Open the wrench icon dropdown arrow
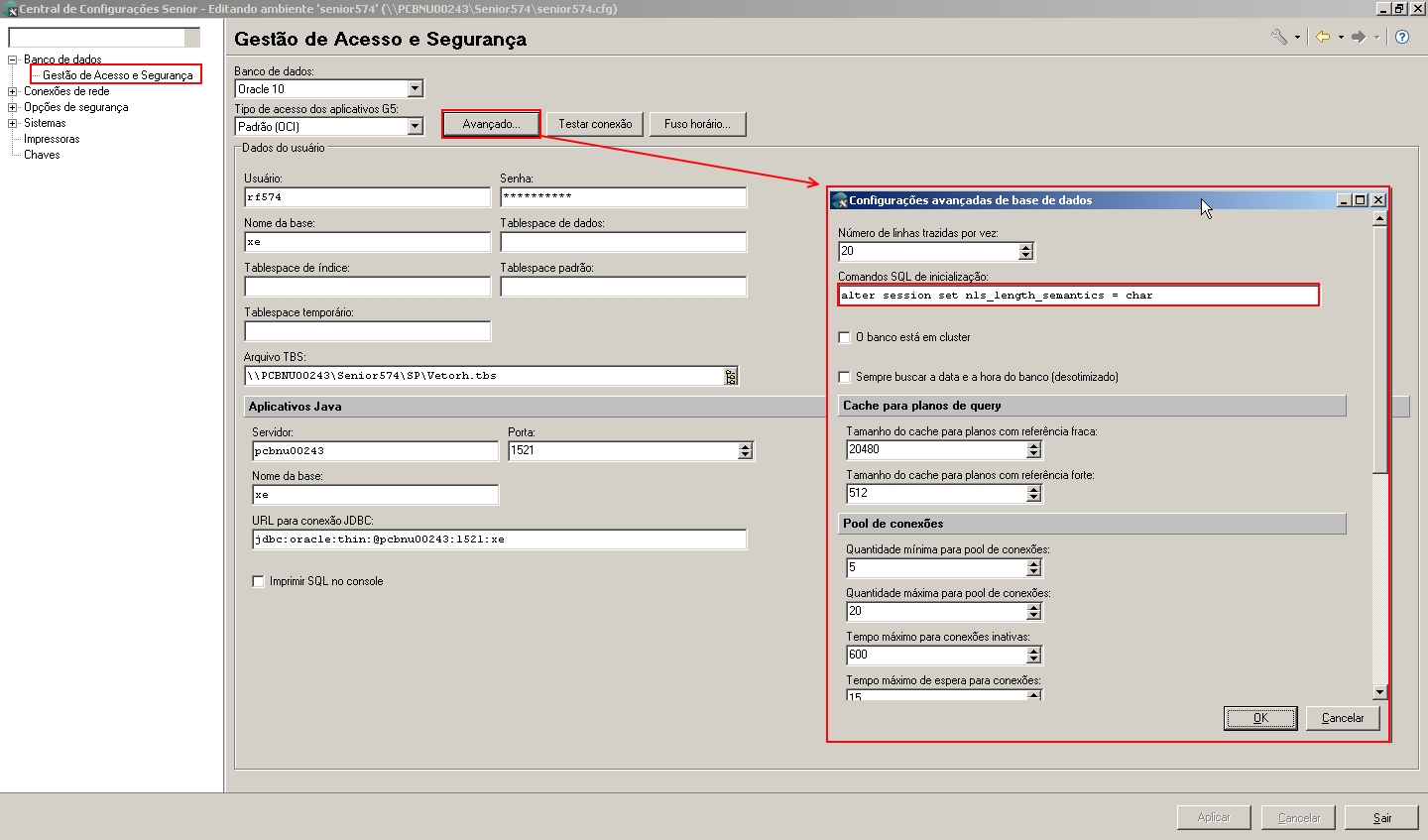1428x840 pixels. pyautogui.click(x=1297, y=38)
